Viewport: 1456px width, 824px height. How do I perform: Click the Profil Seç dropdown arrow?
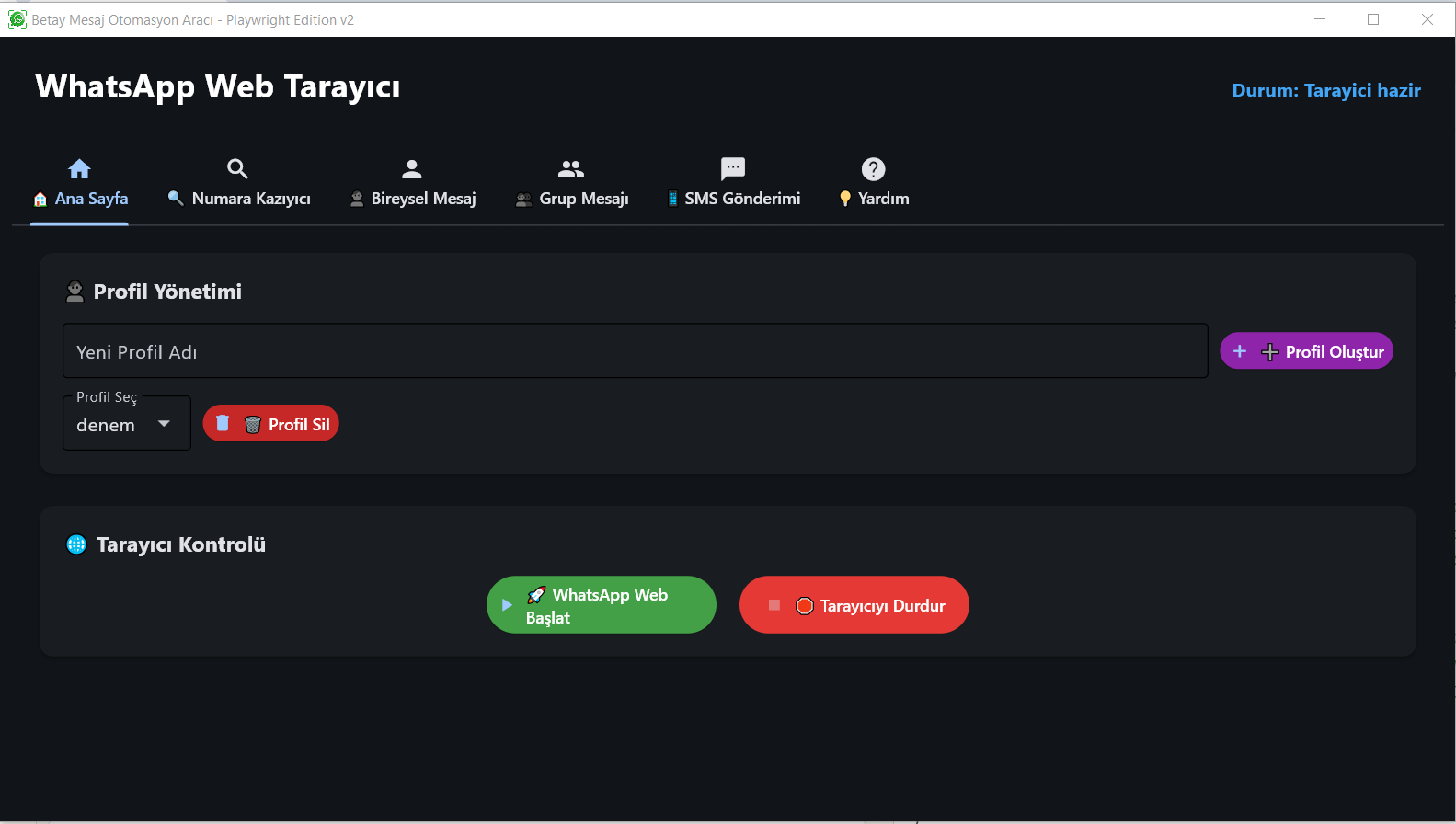(x=164, y=424)
